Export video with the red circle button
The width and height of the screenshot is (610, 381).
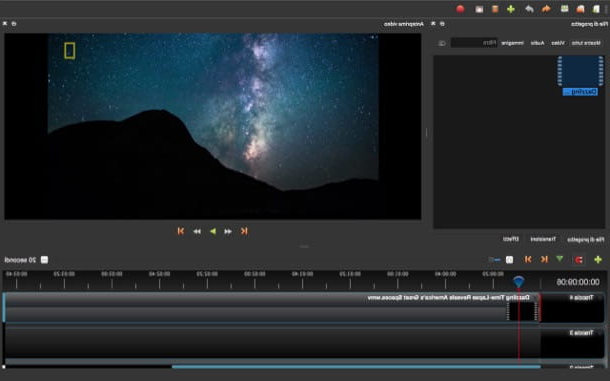[x=460, y=9]
